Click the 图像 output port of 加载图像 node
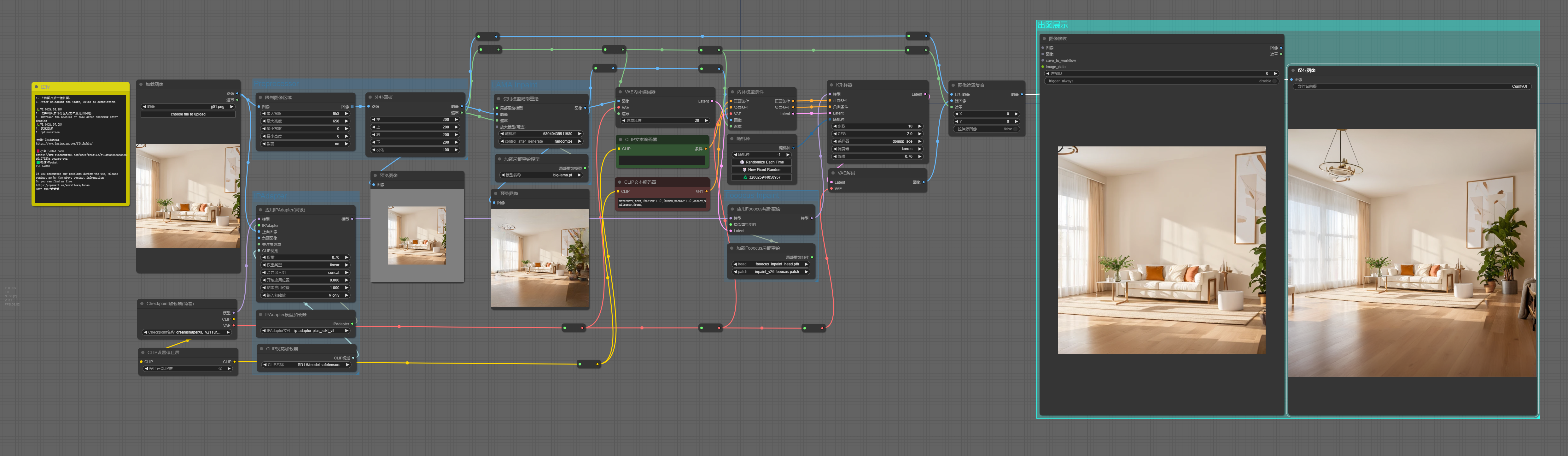The height and width of the screenshot is (456, 1568). click(237, 94)
